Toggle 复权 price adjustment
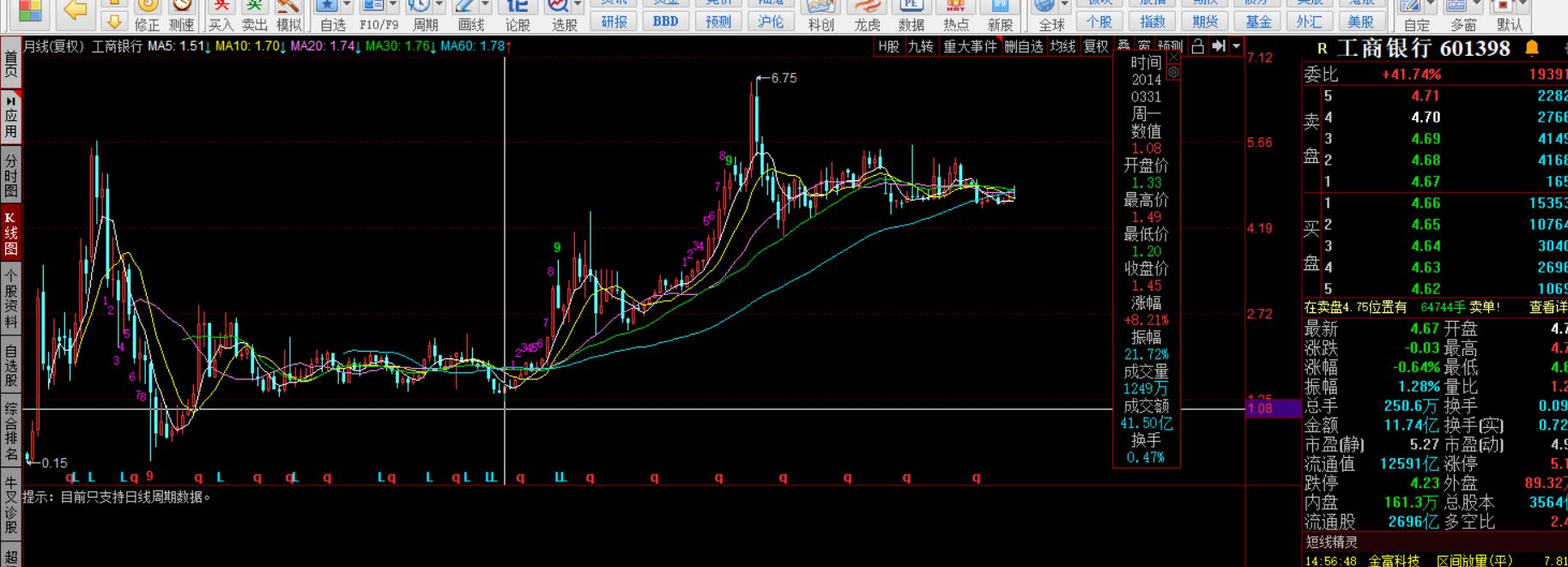Viewport: 1568px width, 567px height. coord(1096,46)
